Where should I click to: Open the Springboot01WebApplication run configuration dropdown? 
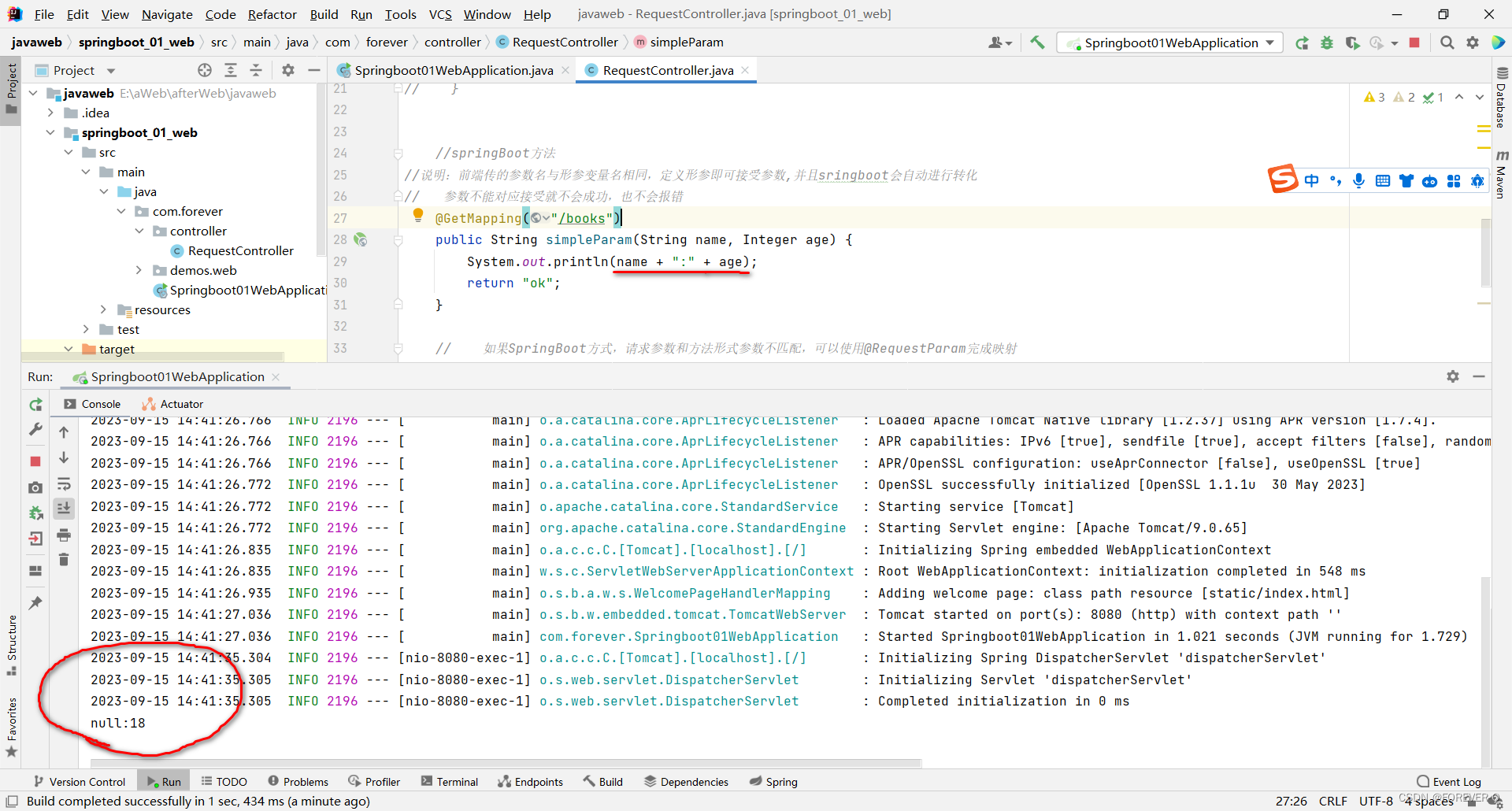(1268, 43)
